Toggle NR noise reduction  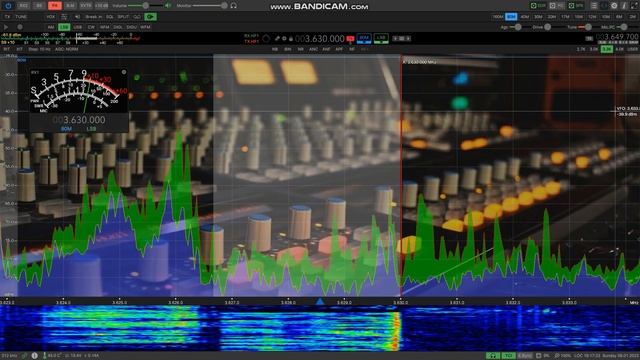(x=300, y=49)
